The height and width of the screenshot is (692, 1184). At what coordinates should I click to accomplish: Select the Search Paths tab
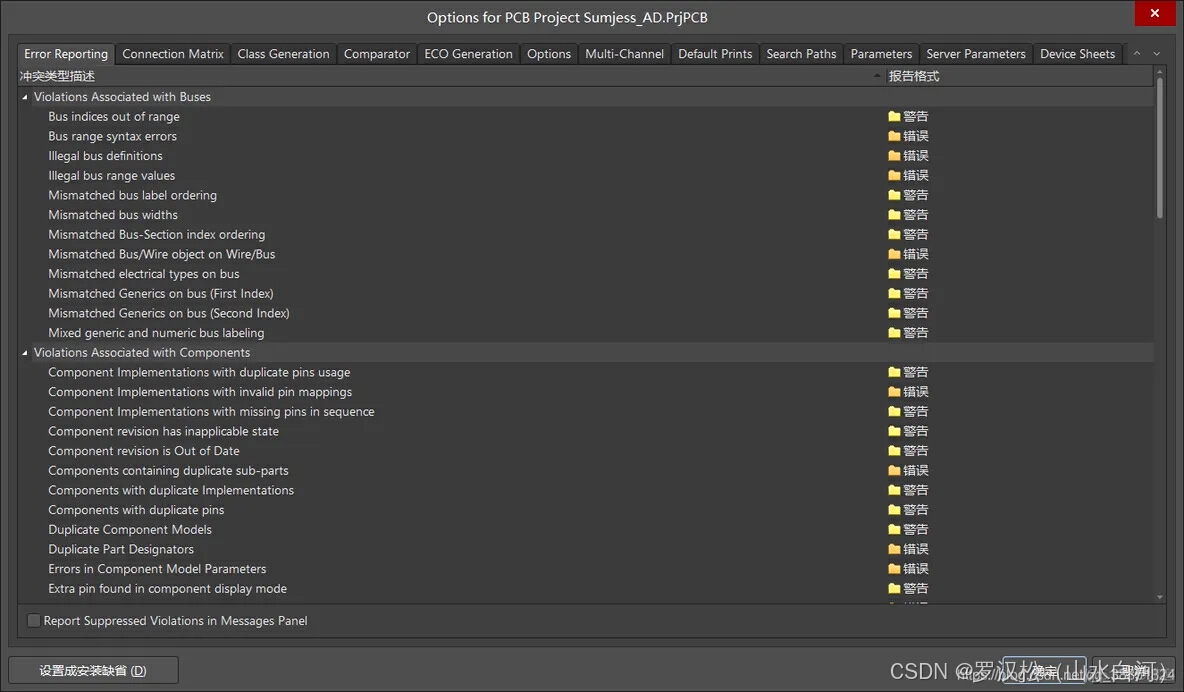[801, 54]
